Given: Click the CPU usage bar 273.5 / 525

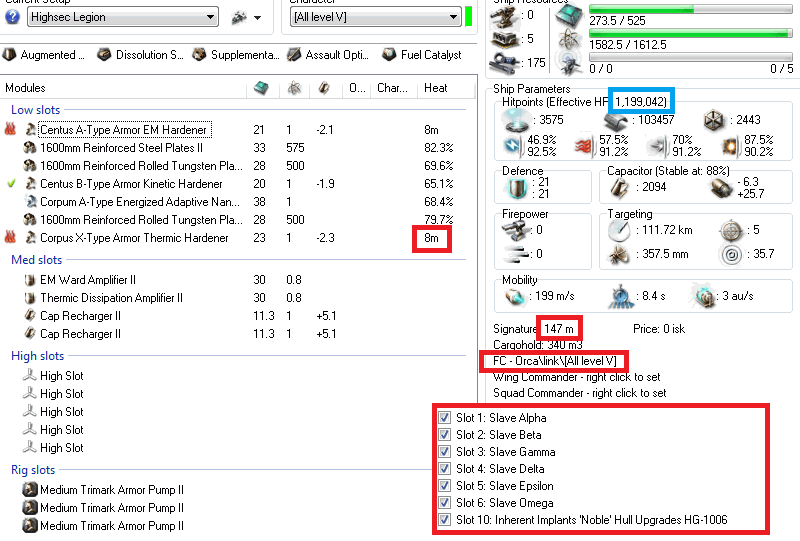Looking at the screenshot, I should 691,9.
